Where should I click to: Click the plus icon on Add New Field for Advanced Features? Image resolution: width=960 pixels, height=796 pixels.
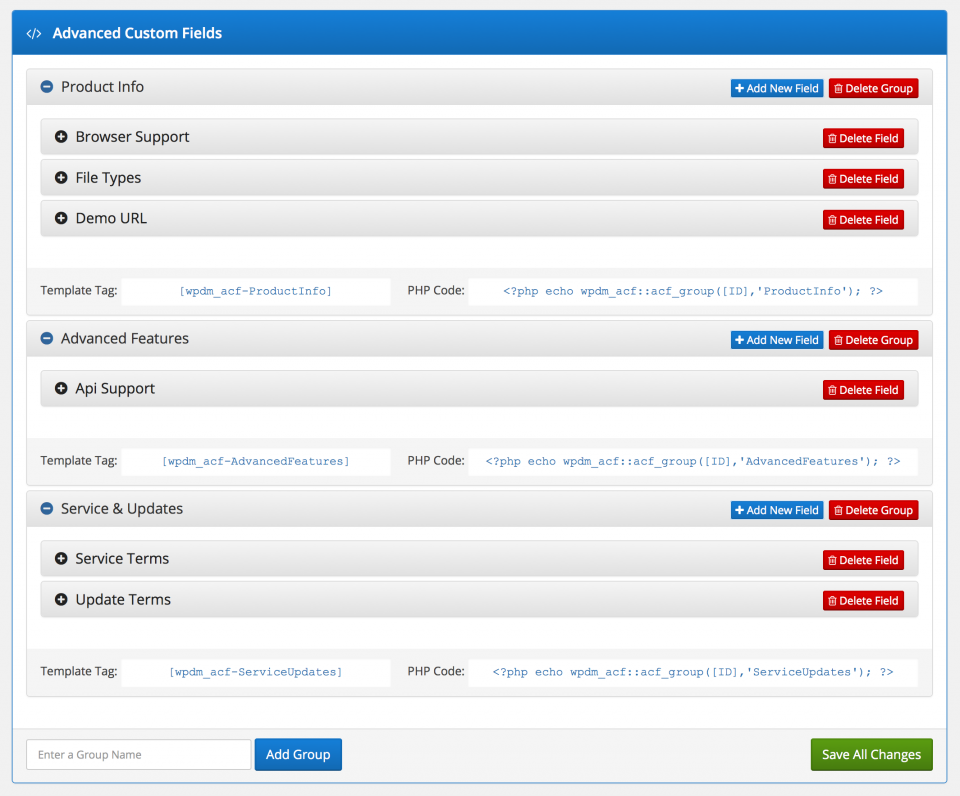pyautogui.click(x=739, y=339)
